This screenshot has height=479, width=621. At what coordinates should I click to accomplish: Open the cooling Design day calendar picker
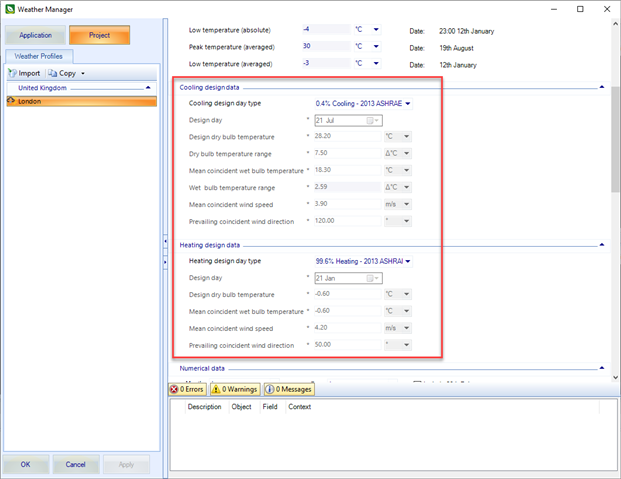point(372,120)
